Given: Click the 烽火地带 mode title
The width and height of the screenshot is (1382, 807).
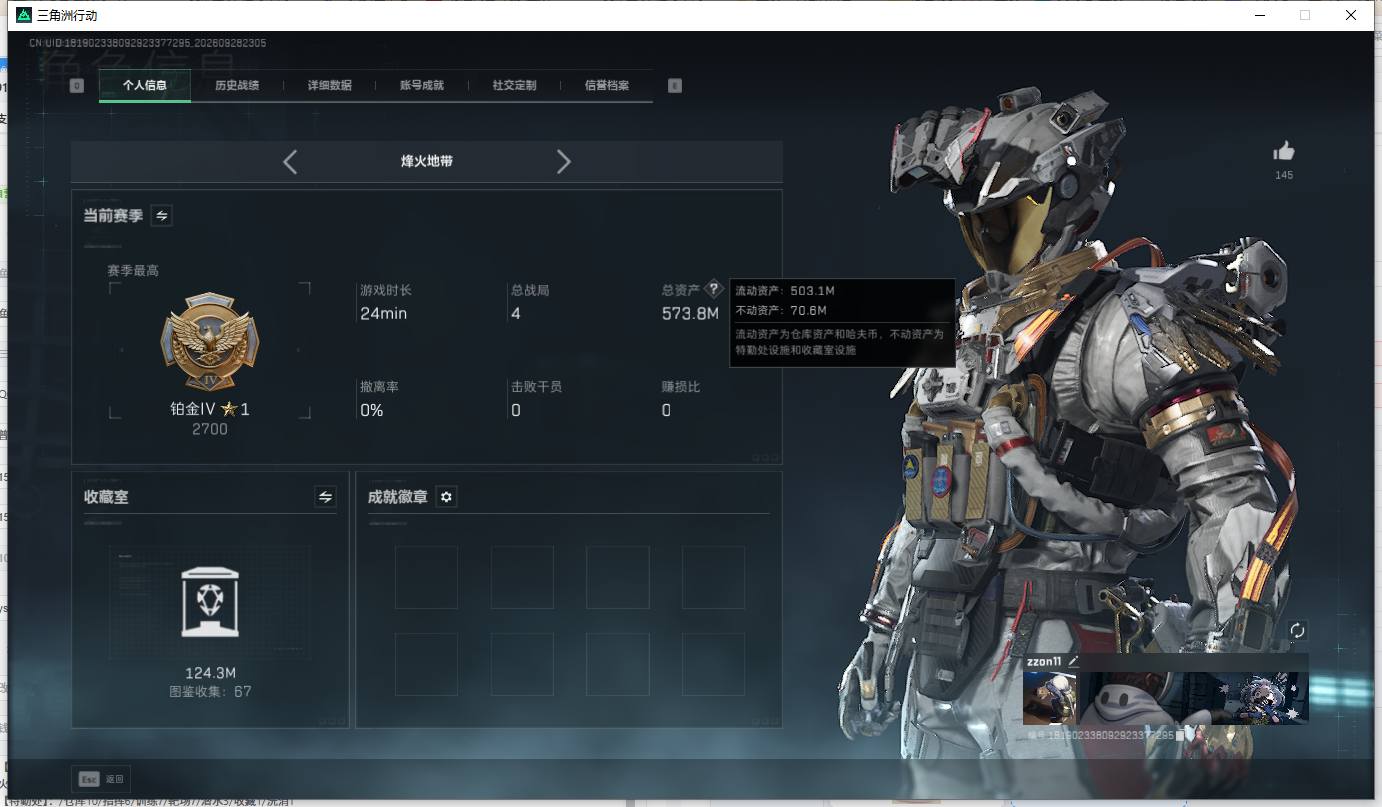Looking at the screenshot, I should click(427, 161).
